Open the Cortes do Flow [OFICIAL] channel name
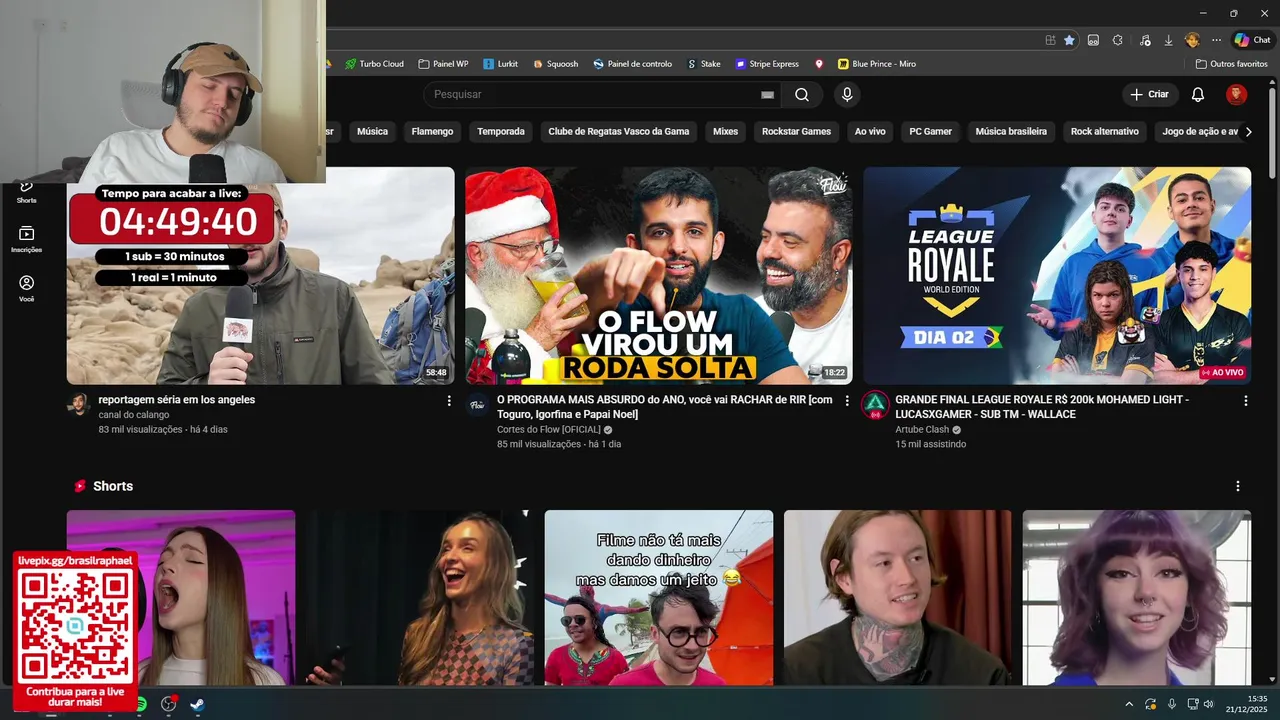The width and height of the screenshot is (1280, 720). (549, 430)
